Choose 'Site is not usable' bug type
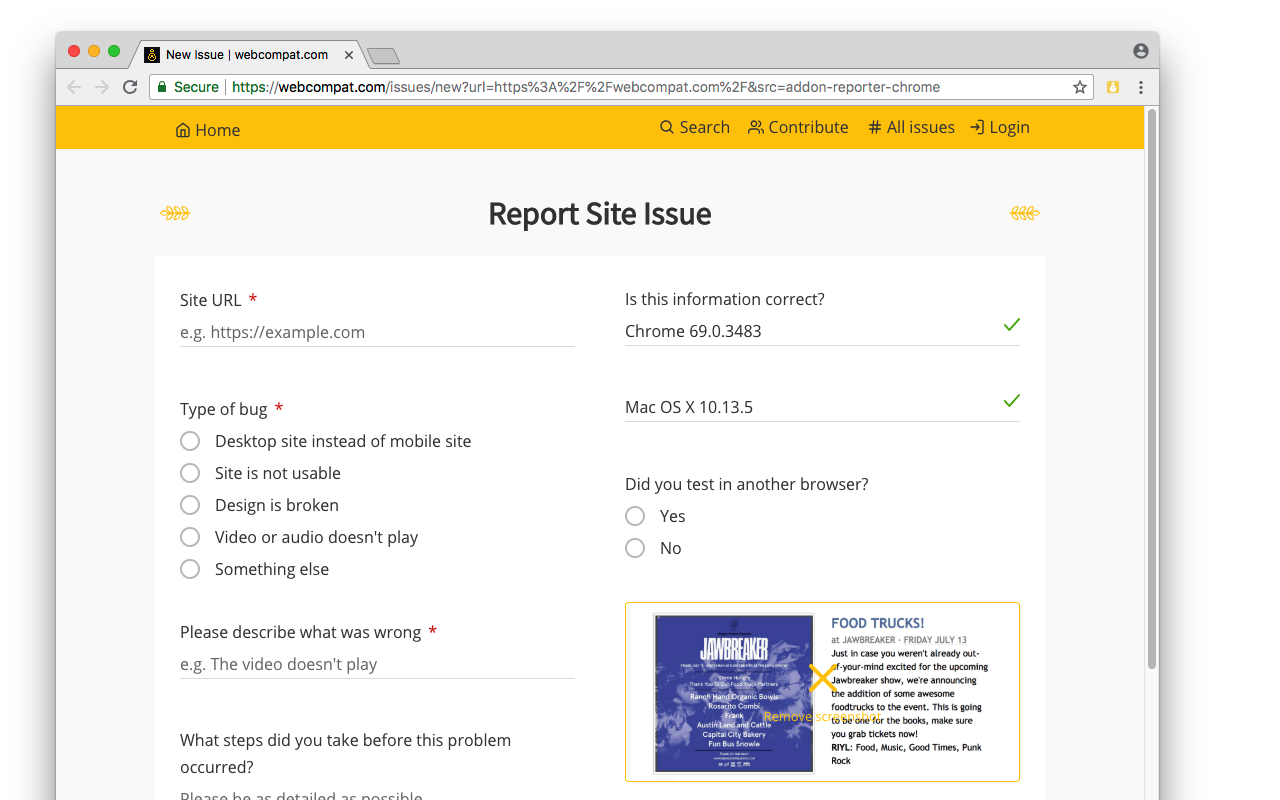 tap(190, 473)
